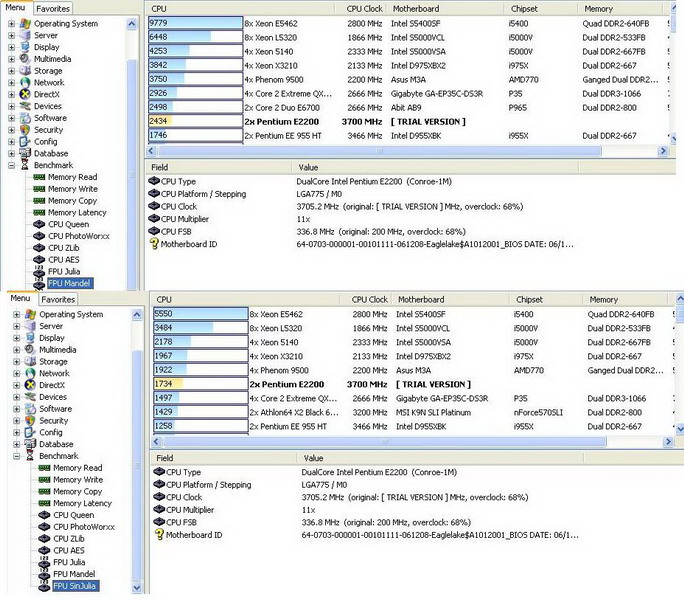
Task: Select the 4x Phenom 9500 row in upper results
Action: pyautogui.click(x=408, y=79)
